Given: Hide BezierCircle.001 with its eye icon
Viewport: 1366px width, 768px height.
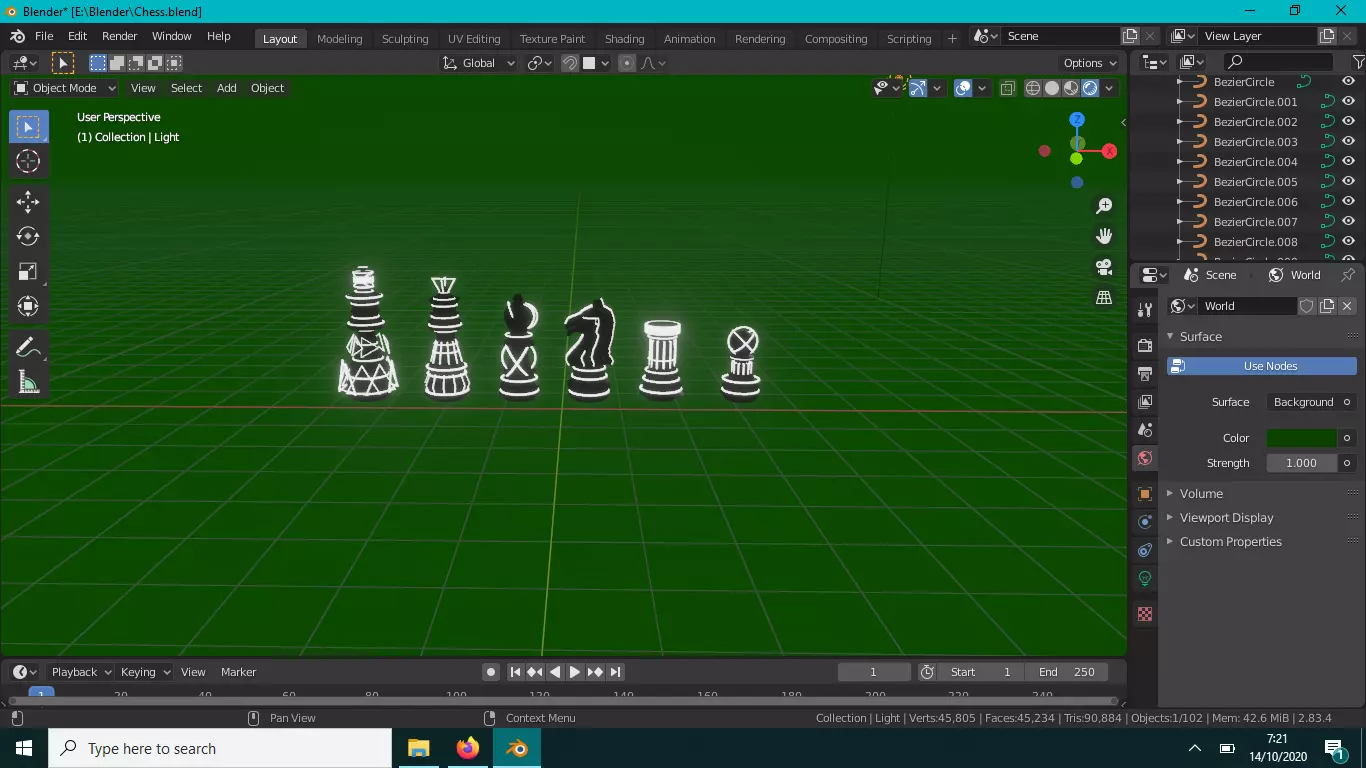Looking at the screenshot, I should (x=1348, y=102).
